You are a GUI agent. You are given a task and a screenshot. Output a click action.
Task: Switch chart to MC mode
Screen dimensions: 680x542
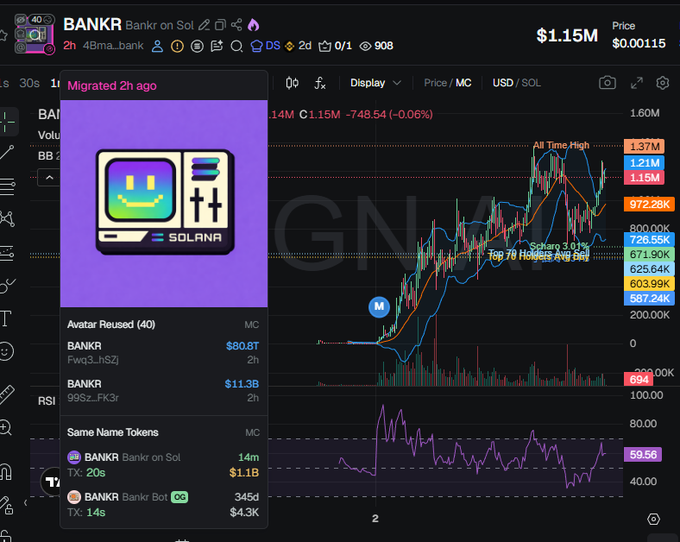tap(463, 83)
